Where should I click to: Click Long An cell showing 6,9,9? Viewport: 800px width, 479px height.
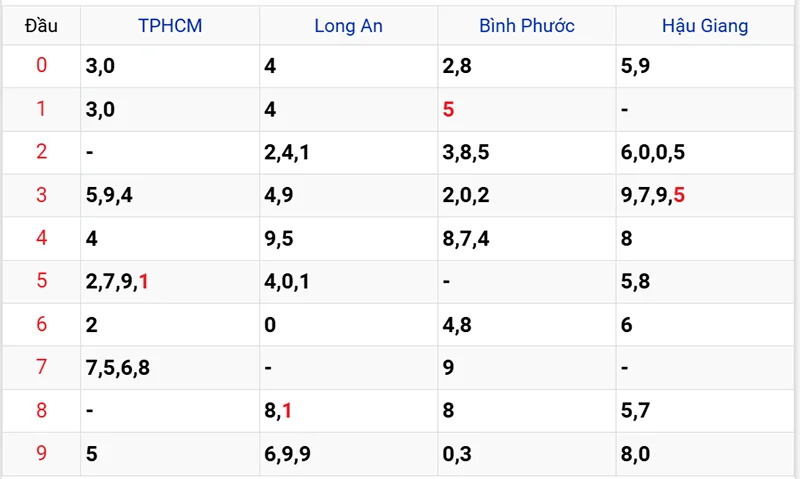pyautogui.click(x=287, y=453)
